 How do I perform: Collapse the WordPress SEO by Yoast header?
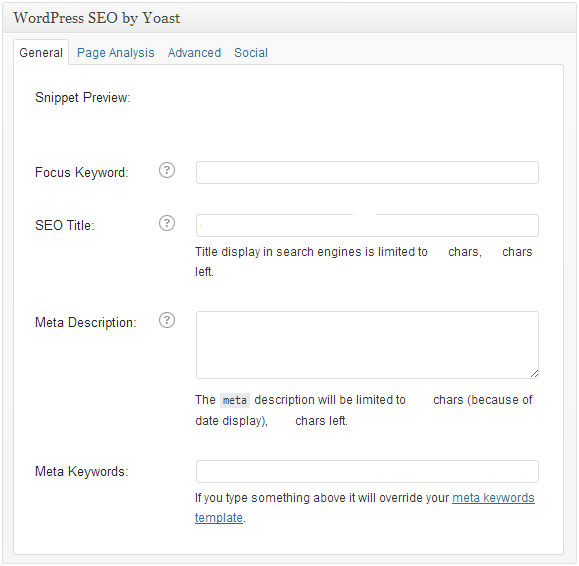(289, 18)
